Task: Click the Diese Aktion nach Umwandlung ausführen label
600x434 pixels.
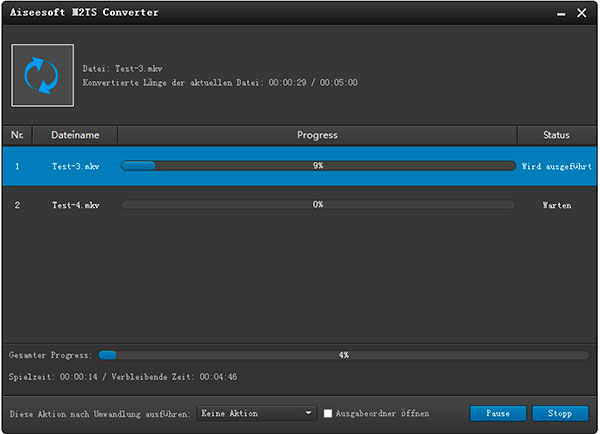Action: point(100,414)
